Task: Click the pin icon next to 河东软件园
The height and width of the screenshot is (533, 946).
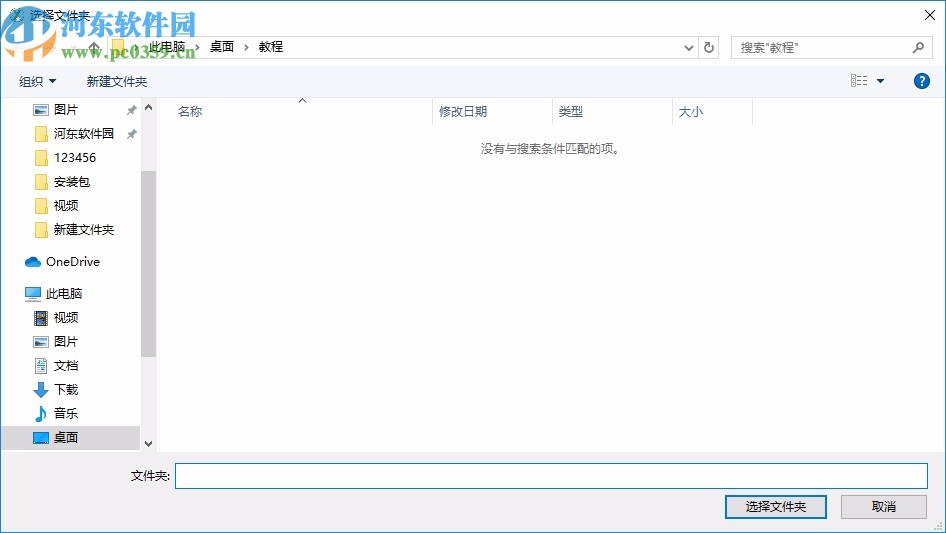Action: click(131, 134)
